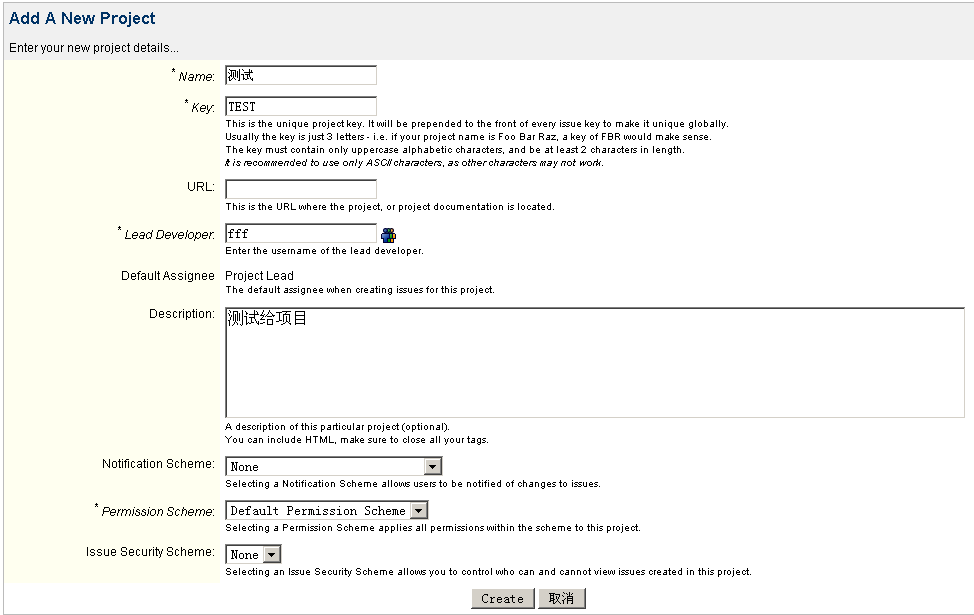The image size is (974, 615).
Task: Click the URL field label
Action: point(200,187)
